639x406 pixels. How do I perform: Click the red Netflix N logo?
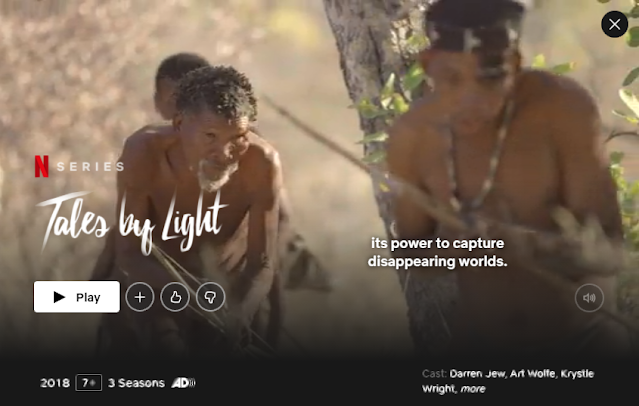tap(42, 166)
